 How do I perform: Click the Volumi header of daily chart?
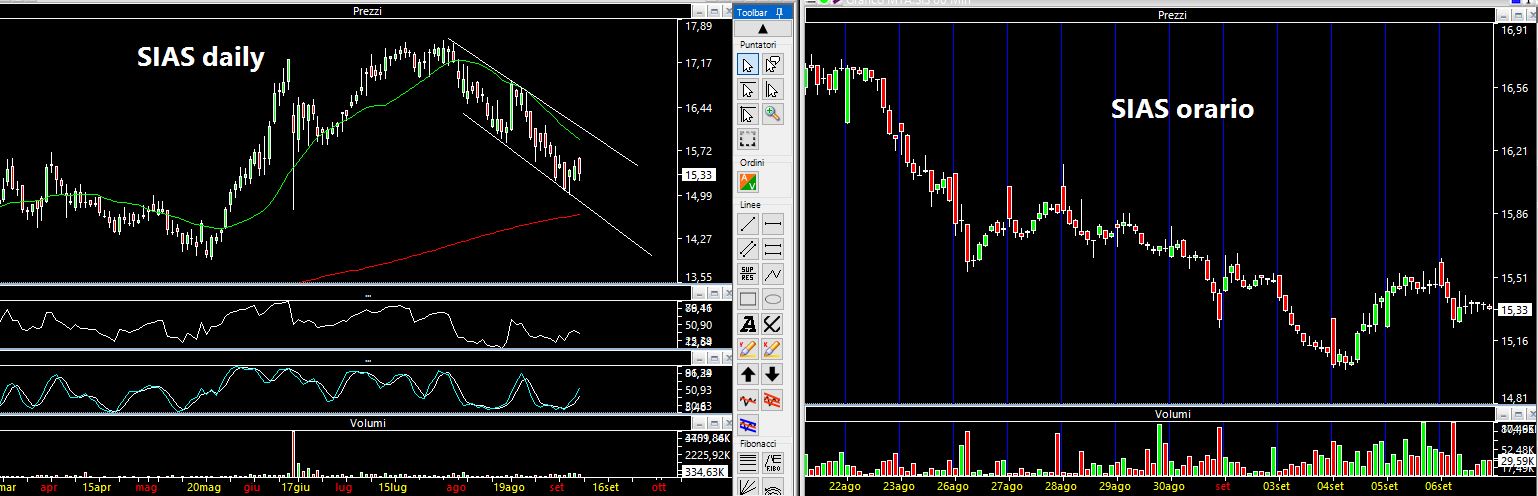[367, 423]
